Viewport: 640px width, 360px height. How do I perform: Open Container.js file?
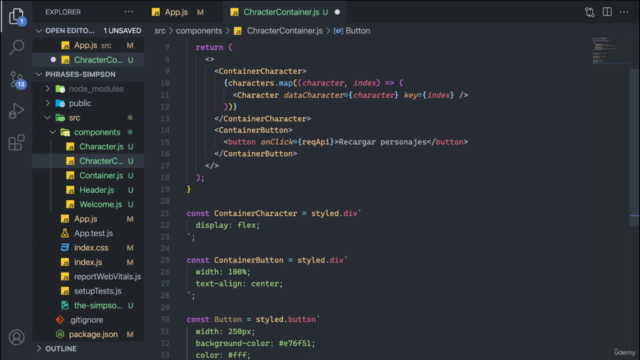(x=88, y=176)
